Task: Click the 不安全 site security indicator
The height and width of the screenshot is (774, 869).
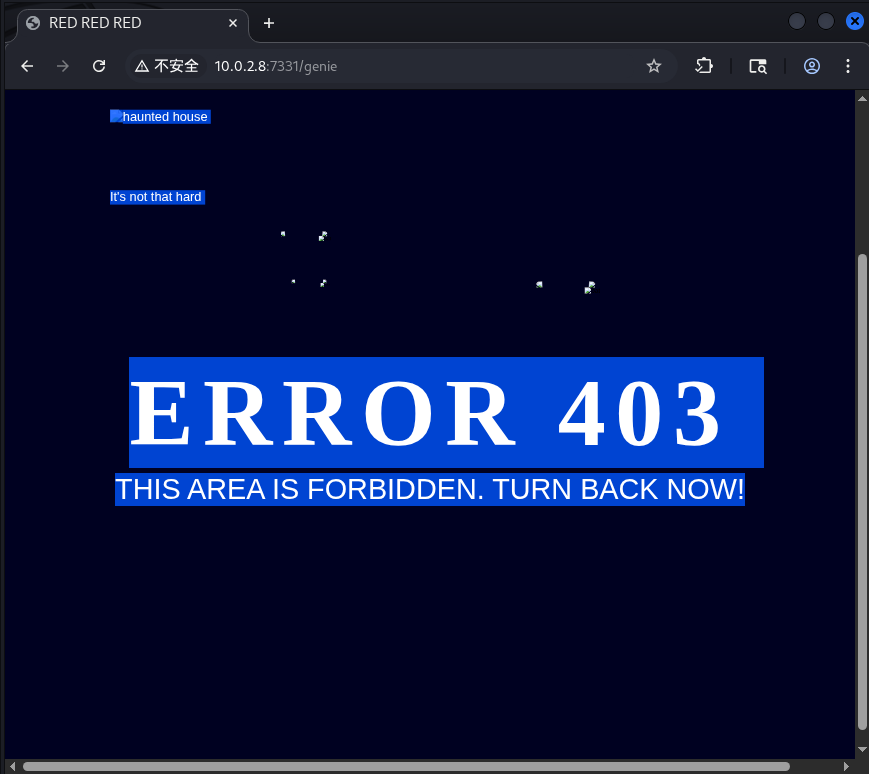Action: [x=167, y=66]
